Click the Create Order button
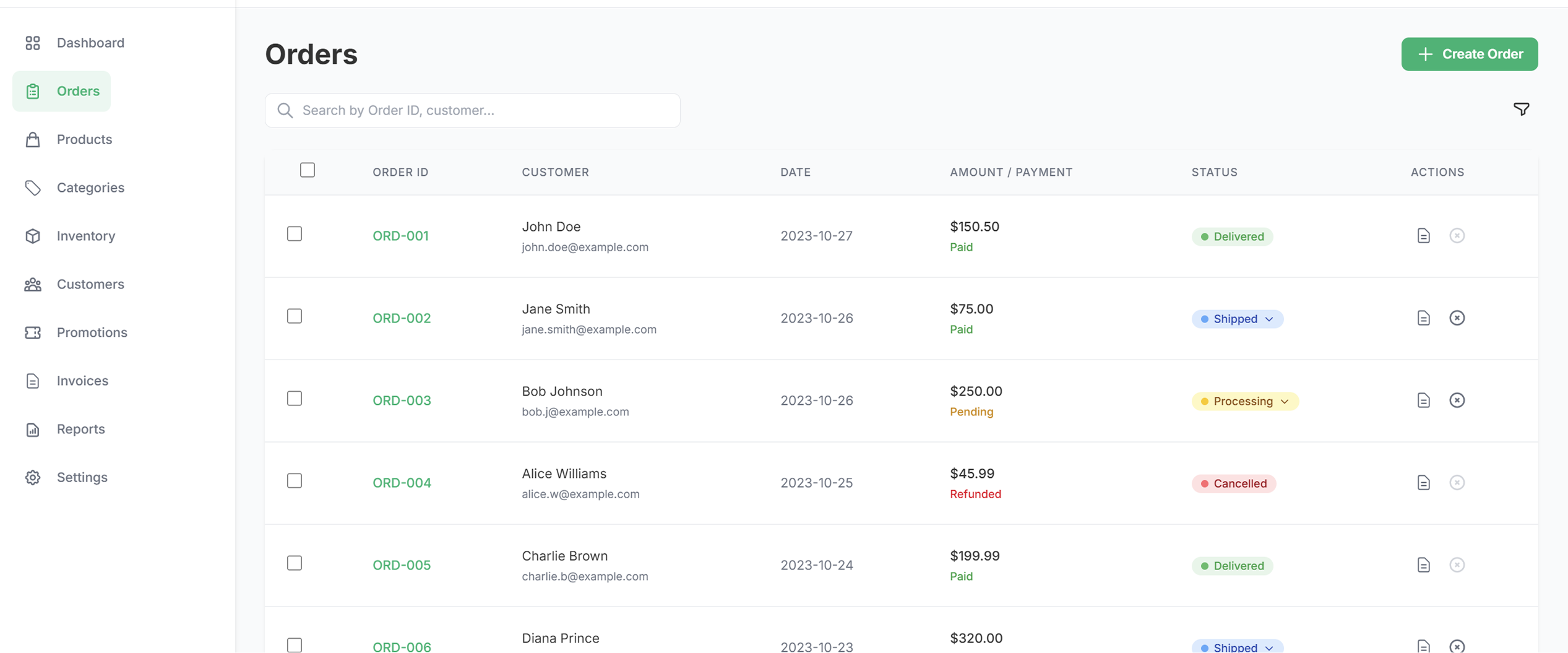Image resolution: width=1568 pixels, height=653 pixels. click(1469, 54)
